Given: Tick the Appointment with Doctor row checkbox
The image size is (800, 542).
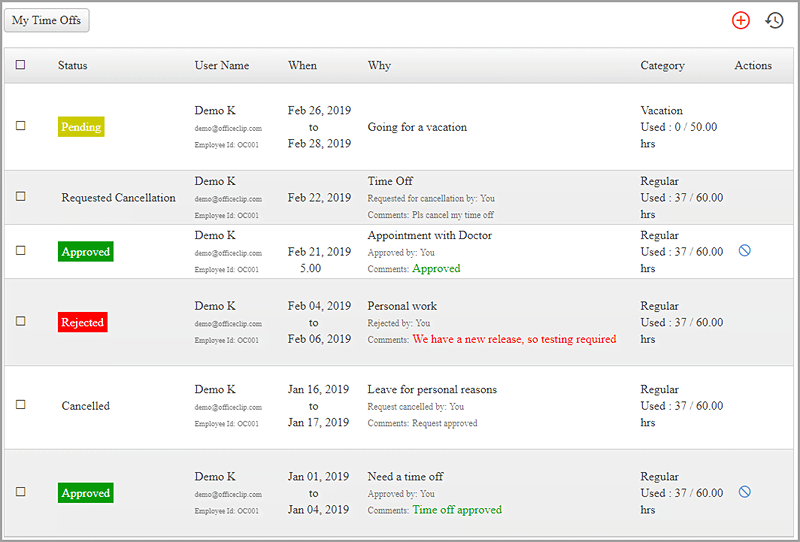Looking at the screenshot, I should pos(21,251).
